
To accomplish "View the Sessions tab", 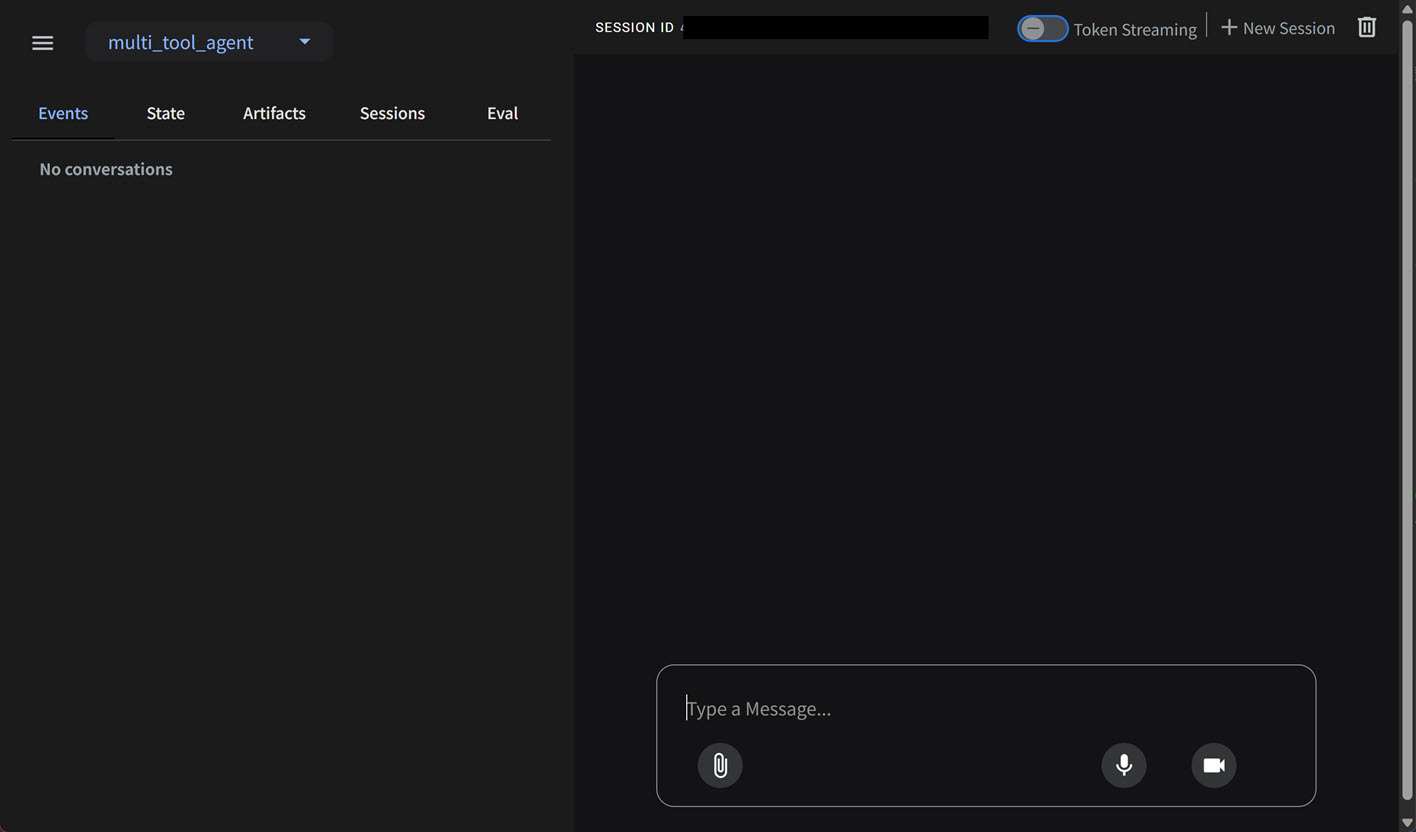I will (x=392, y=113).
